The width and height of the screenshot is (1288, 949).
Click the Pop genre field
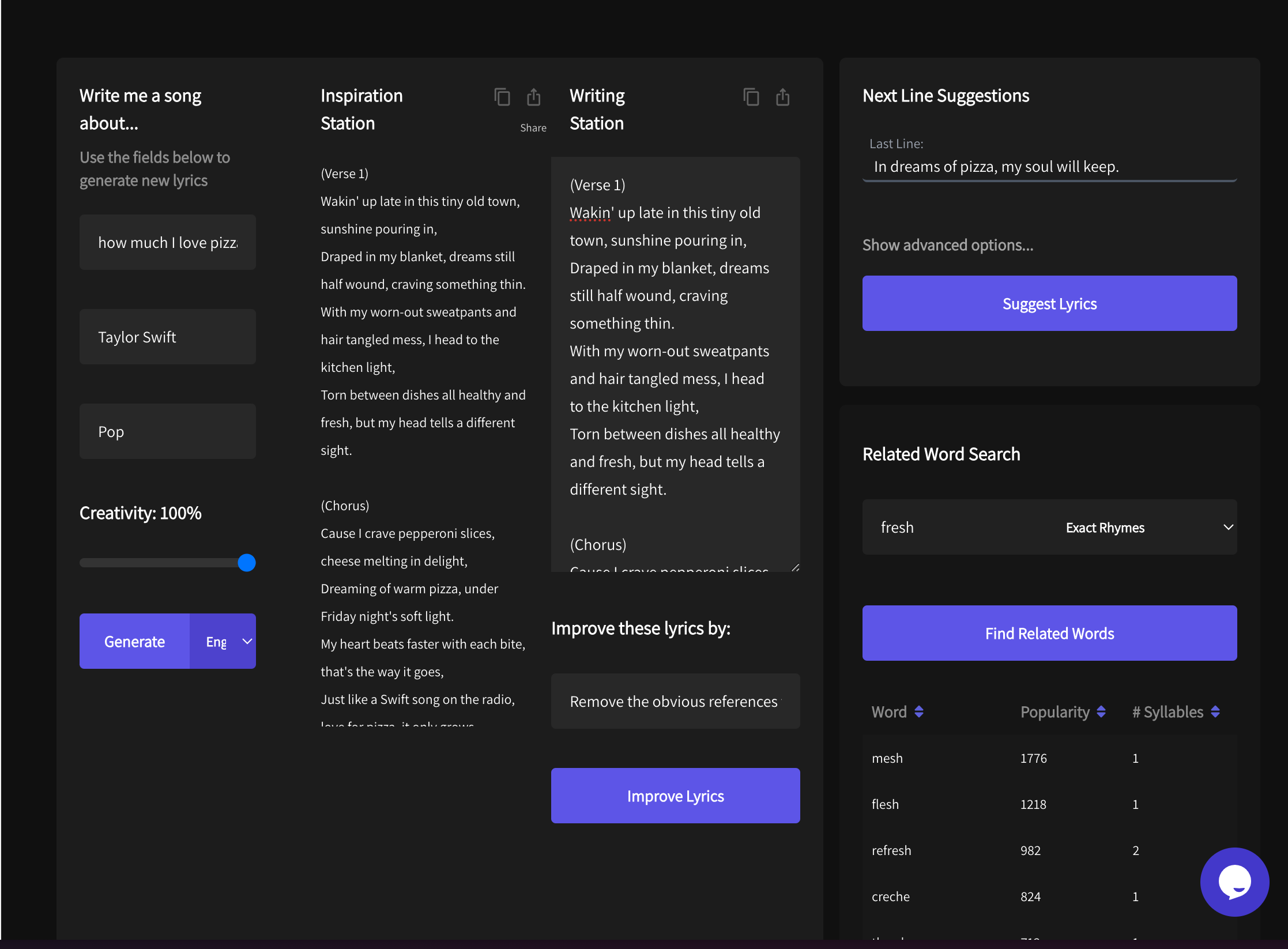167,432
